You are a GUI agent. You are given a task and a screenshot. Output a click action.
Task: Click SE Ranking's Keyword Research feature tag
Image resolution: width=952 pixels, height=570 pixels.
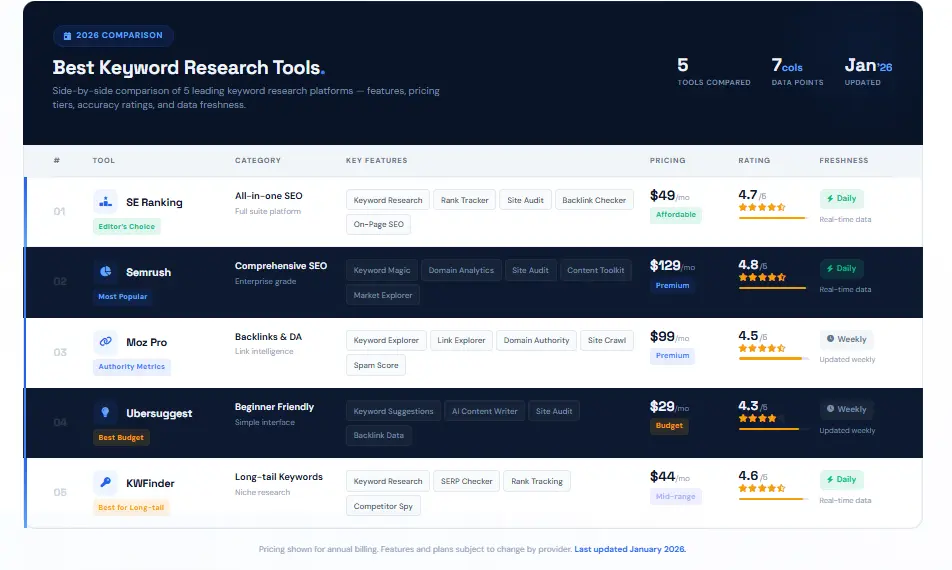(x=387, y=200)
